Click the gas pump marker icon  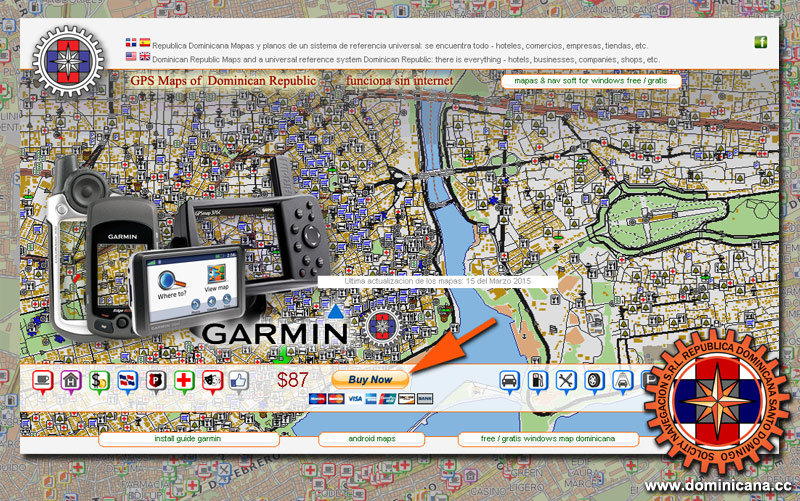coord(537,381)
